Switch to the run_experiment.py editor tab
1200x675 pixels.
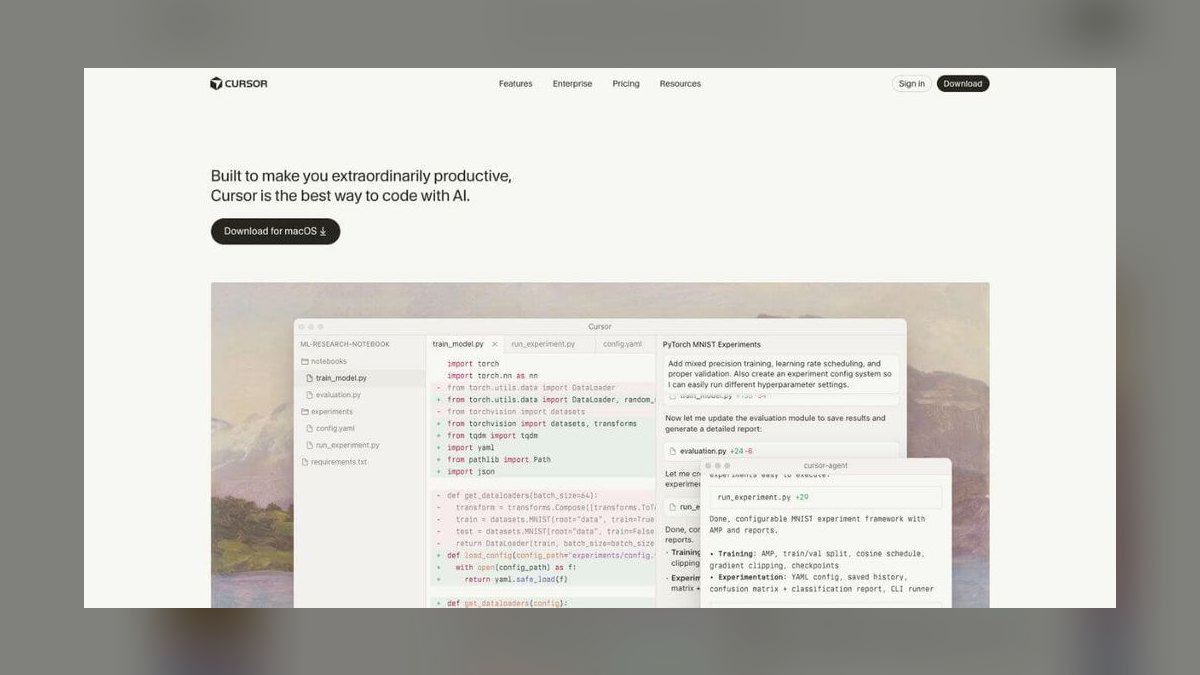[x=543, y=344]
